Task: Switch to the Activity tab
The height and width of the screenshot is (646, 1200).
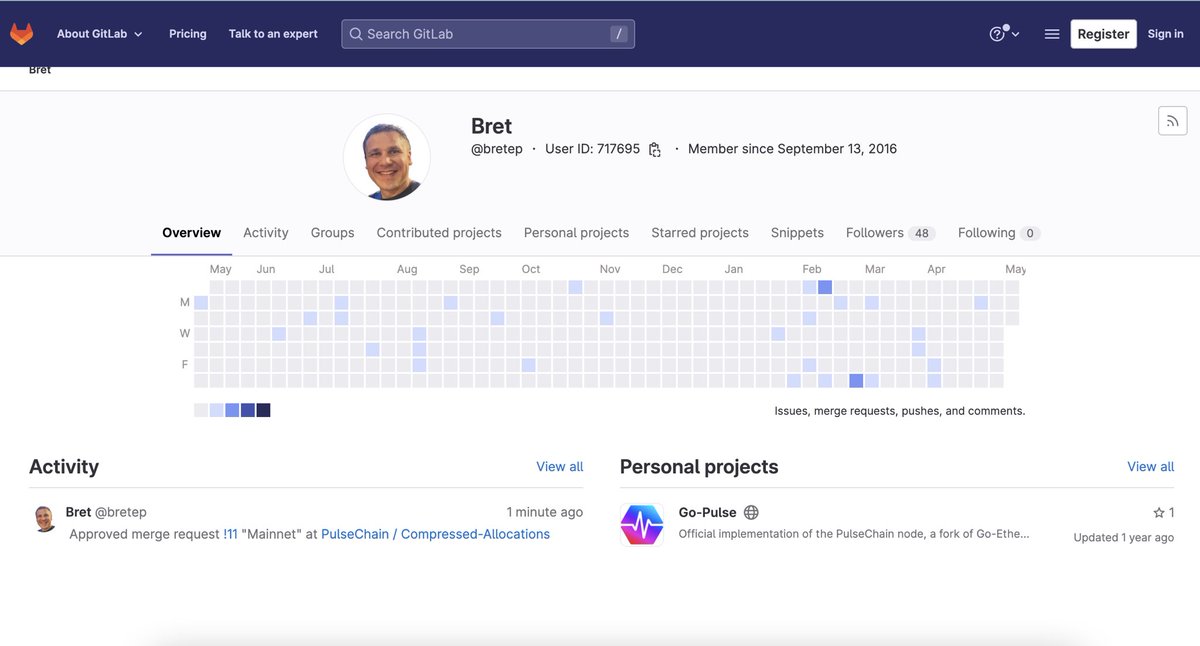Action: pos(265,232)
